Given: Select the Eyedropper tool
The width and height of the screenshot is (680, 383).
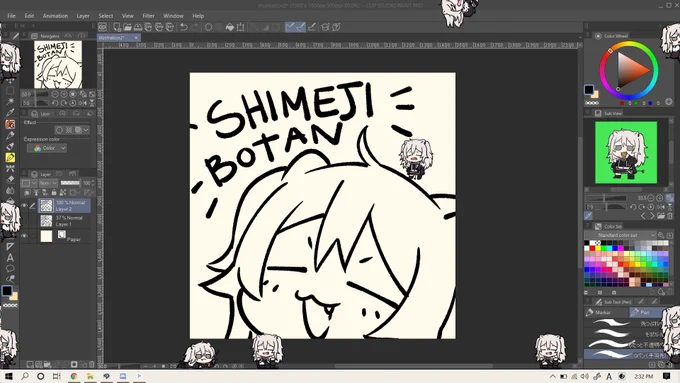Looking at the screenshot, I should pos(10,113).
